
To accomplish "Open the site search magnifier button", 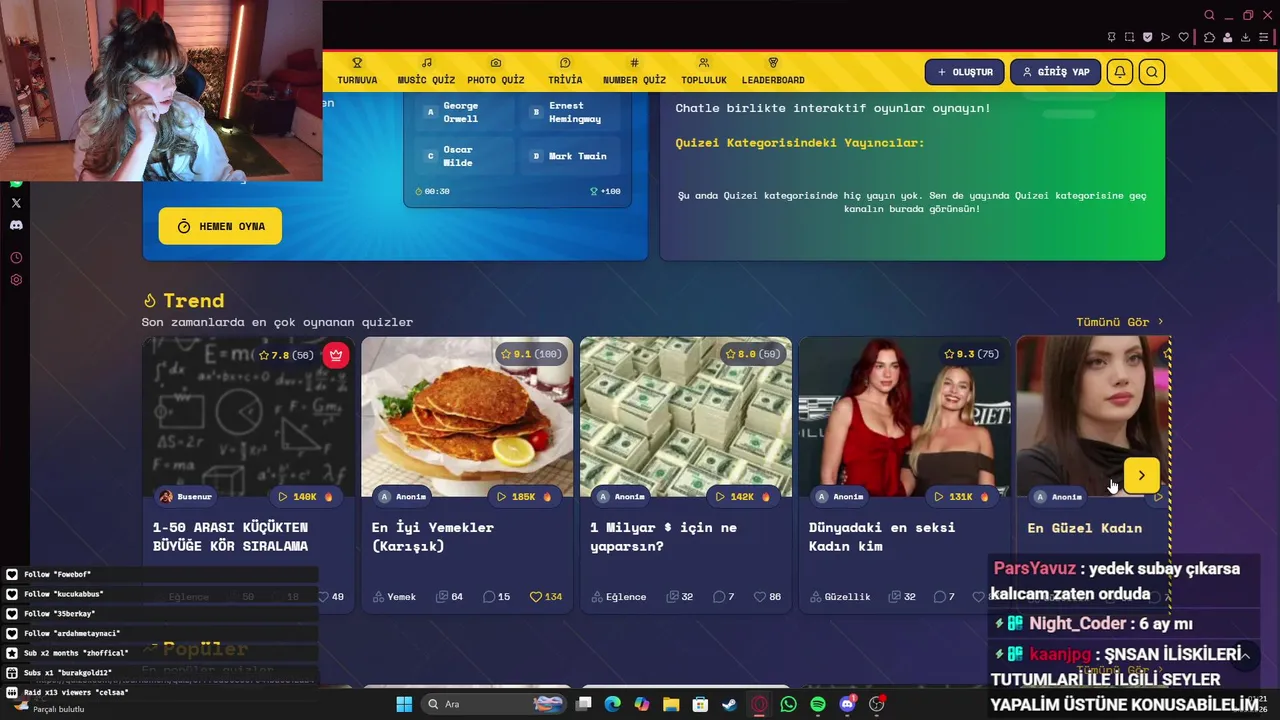I will point(1152,72).
